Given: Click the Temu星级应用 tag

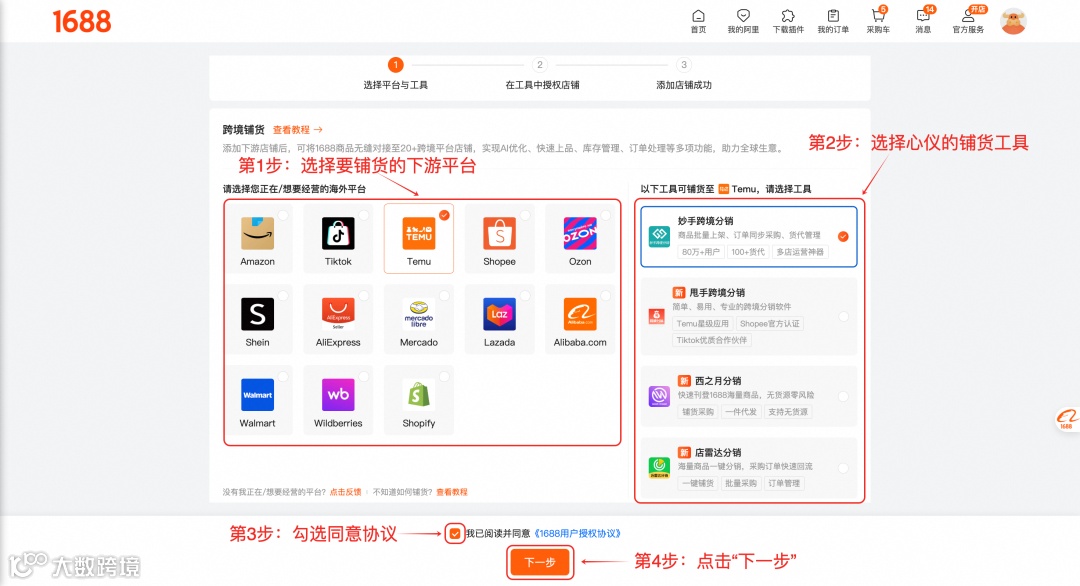Looking at the screenshot, I should click(x=703, y=324).
